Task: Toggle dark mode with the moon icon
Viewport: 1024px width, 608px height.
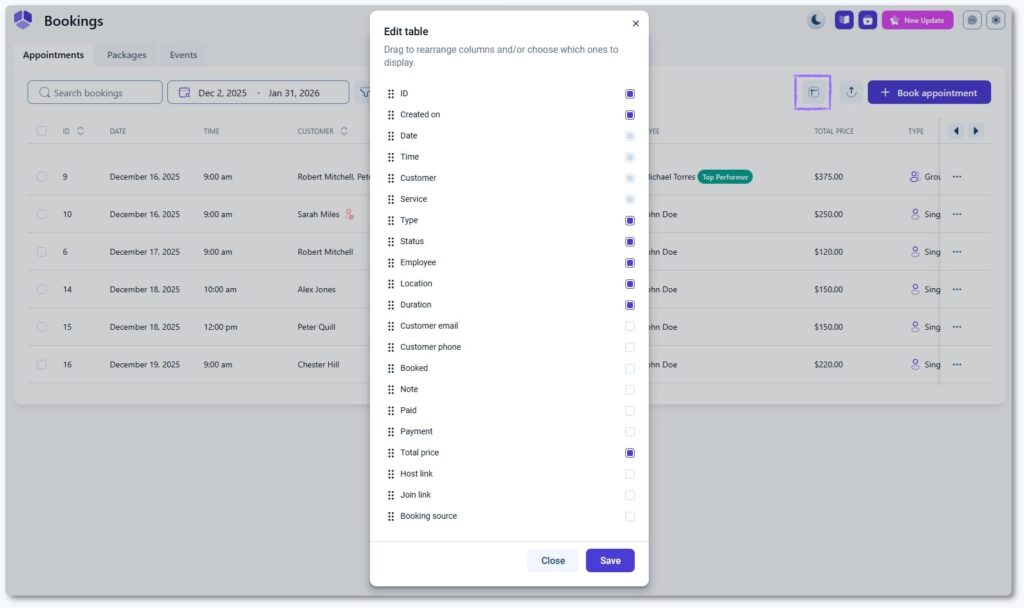Action: (817, 20)
